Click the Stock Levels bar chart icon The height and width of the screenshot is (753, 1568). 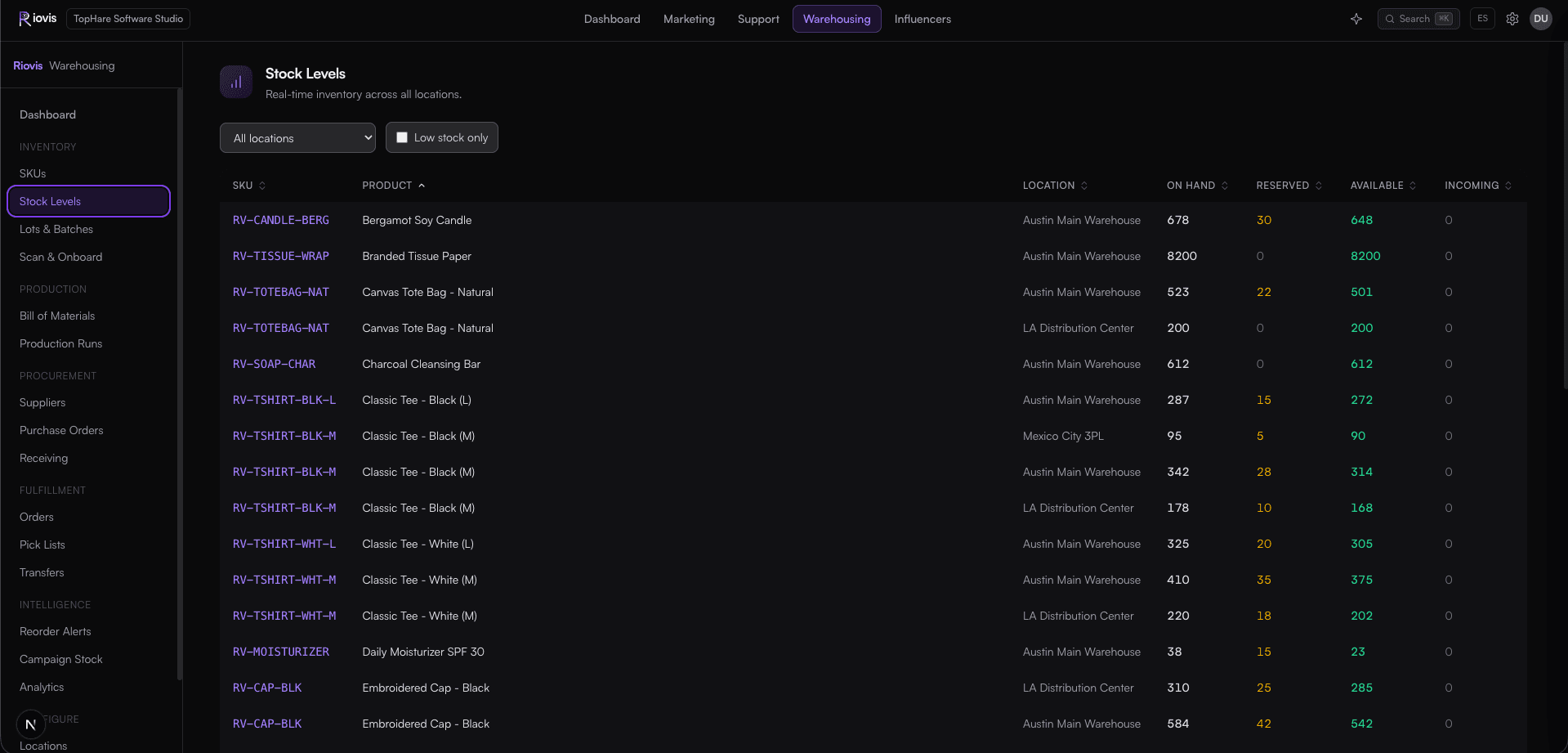236,82
